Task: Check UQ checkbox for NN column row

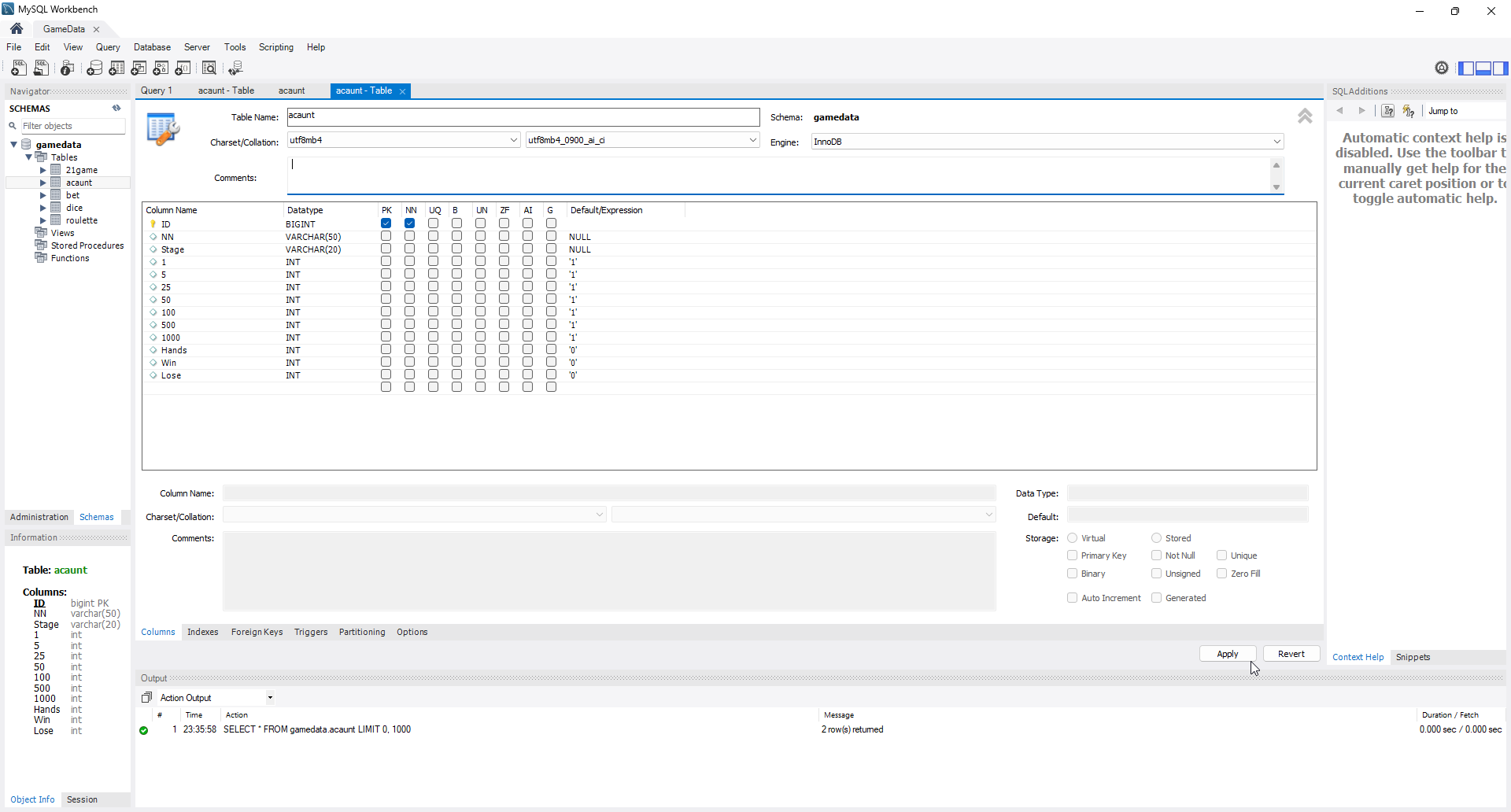Action: [x=433, y=236]
